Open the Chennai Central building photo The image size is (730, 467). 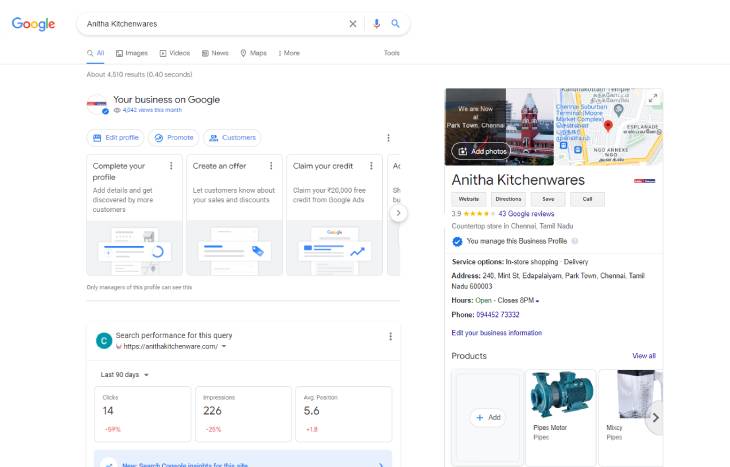[x=530, y=126]
